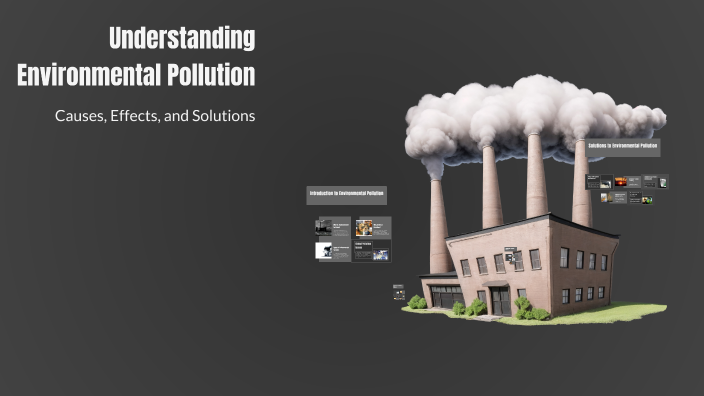This screenshot has height=396, width=704.
Task: Open the small topic cluster on the factory wall
Action: point(510,254)
